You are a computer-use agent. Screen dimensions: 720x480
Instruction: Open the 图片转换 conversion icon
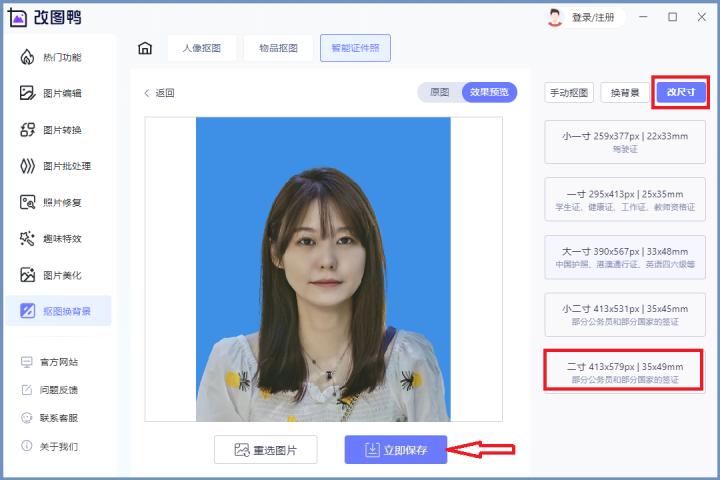27,130
